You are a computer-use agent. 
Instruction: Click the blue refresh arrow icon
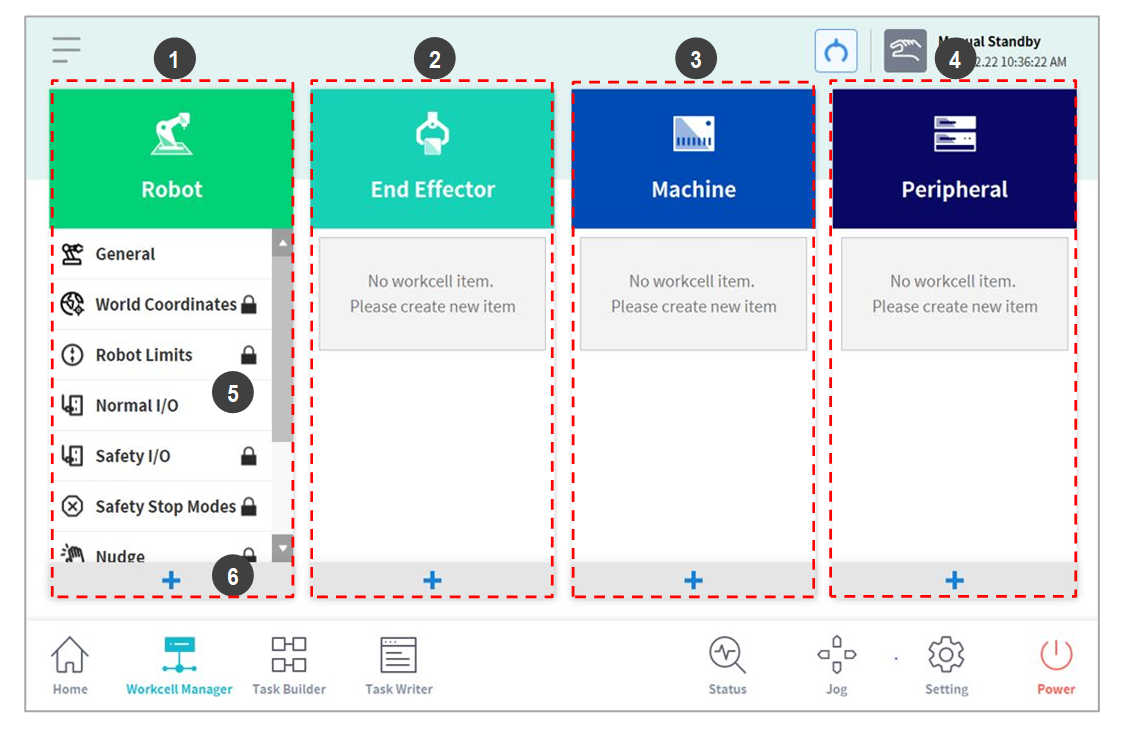tap(836, 51)
